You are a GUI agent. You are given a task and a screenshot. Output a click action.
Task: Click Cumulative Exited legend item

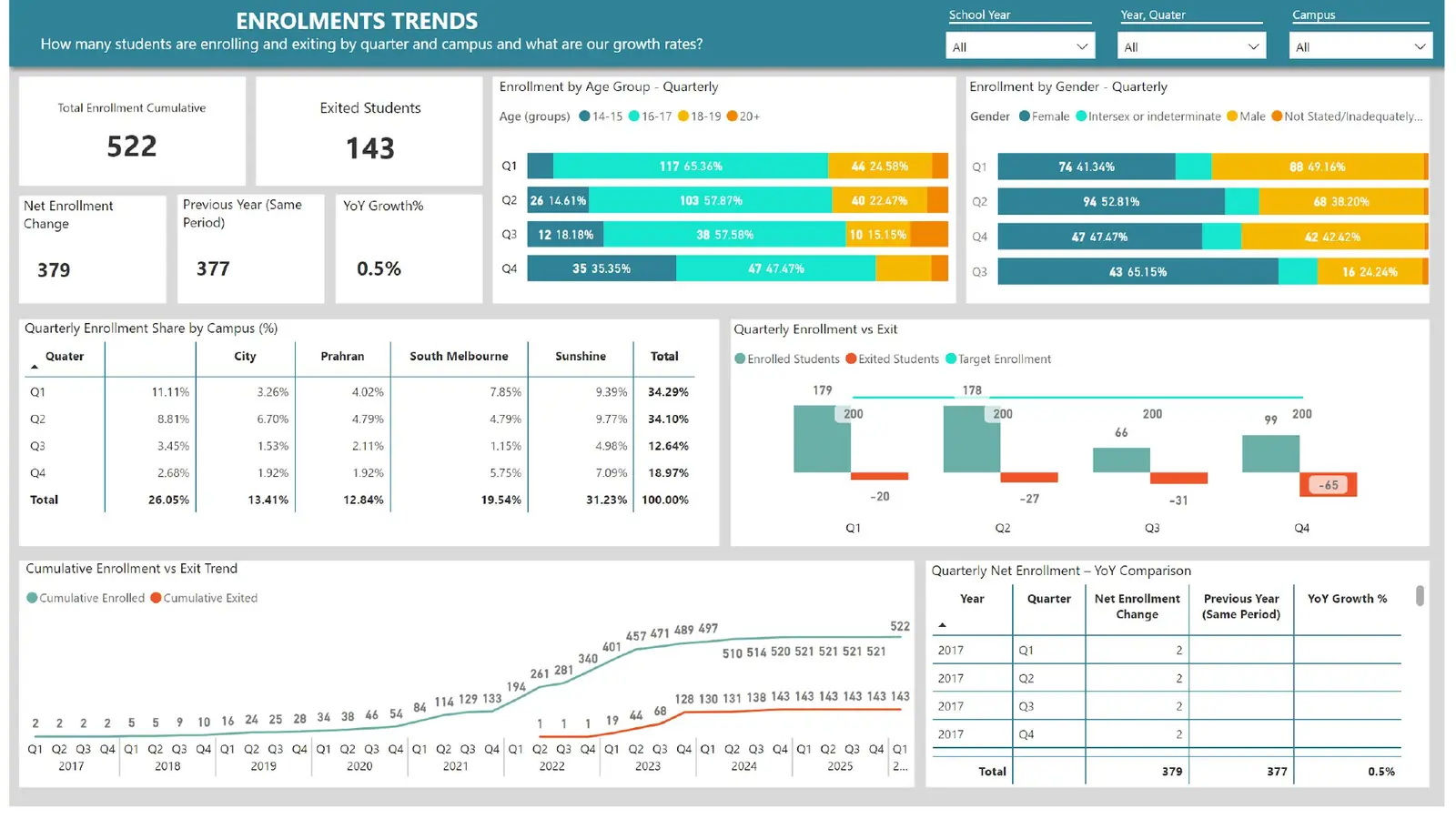click(204, 598)
